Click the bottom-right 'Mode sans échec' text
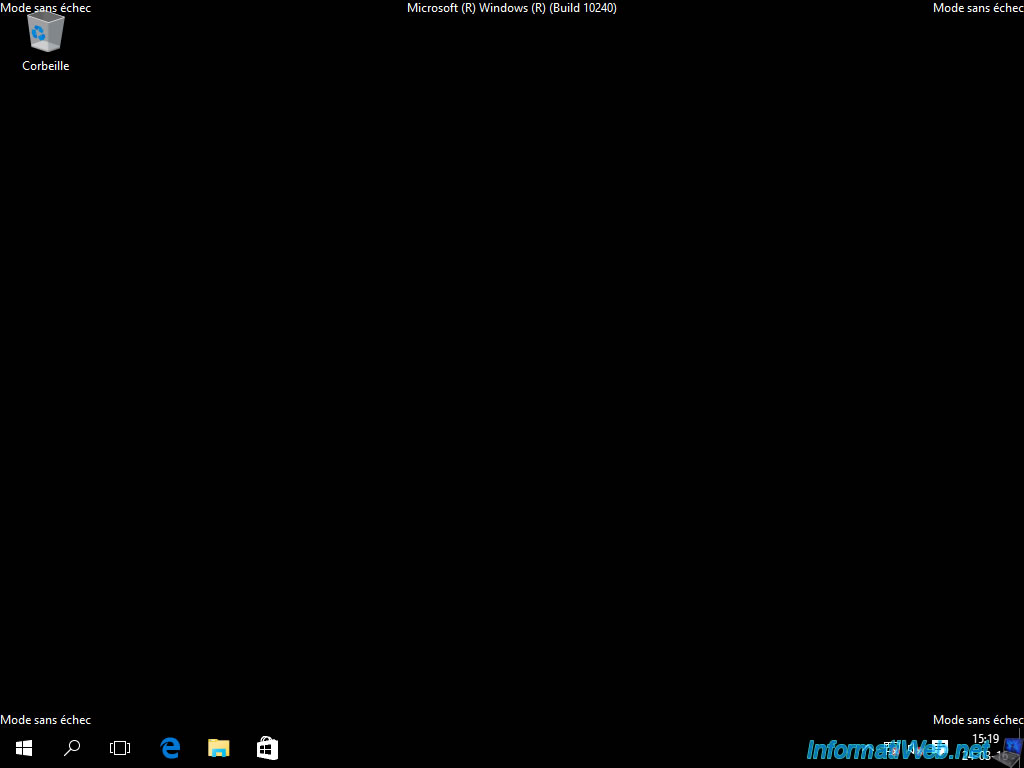 coord(977,720)
